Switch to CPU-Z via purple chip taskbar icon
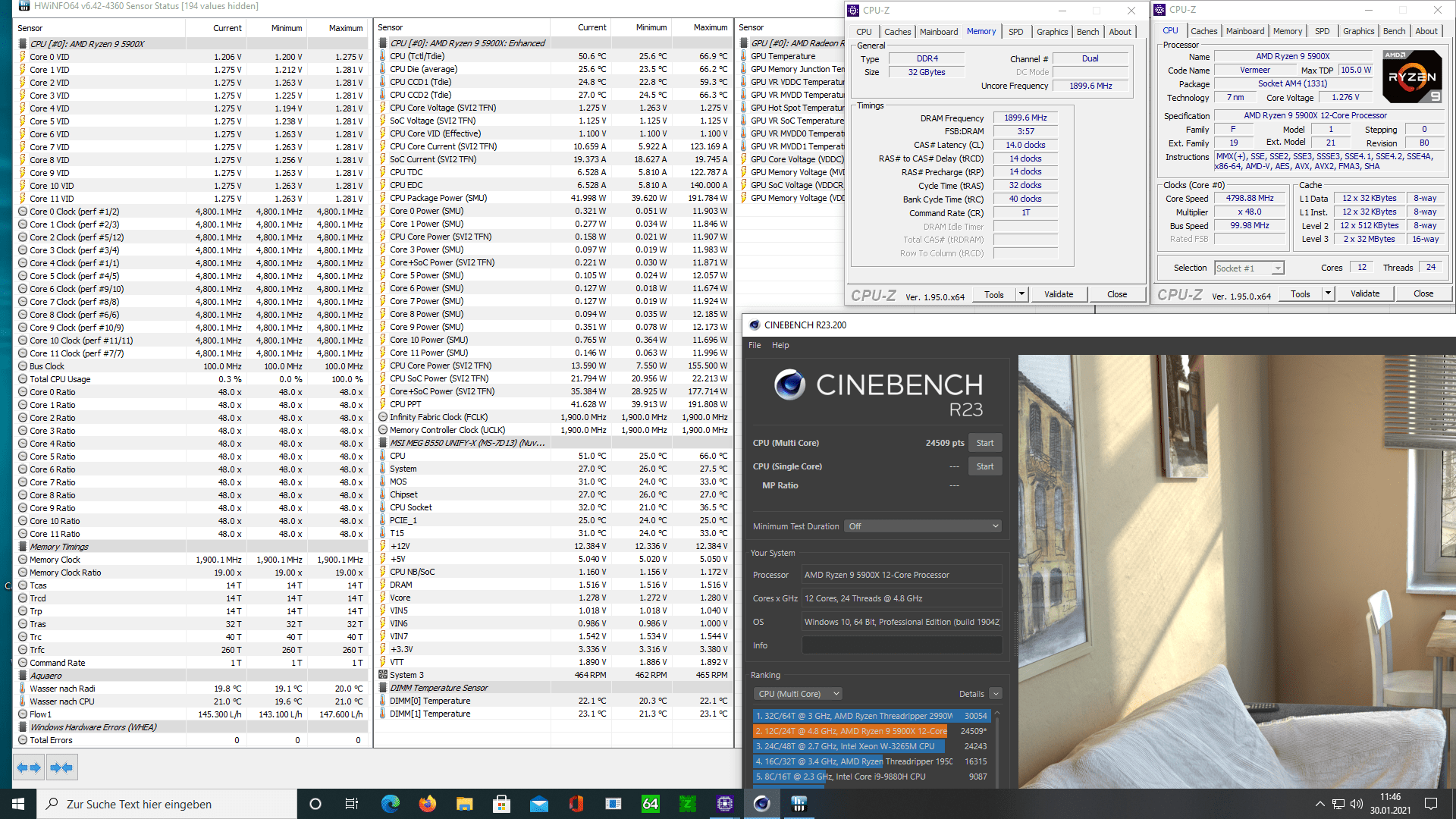1456x819 pixels. pos(724,804)
